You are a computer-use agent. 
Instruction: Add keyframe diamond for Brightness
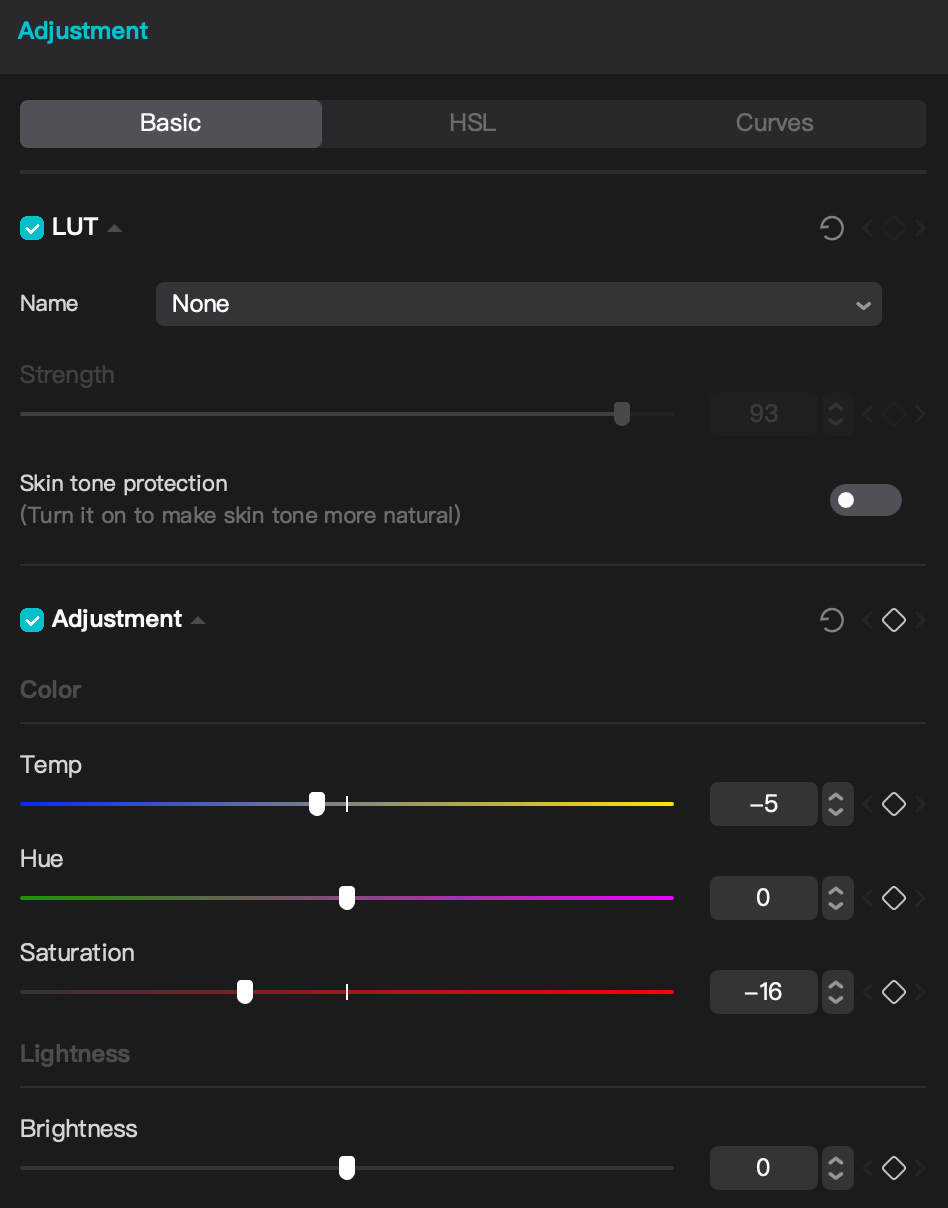click(894, 1168)
